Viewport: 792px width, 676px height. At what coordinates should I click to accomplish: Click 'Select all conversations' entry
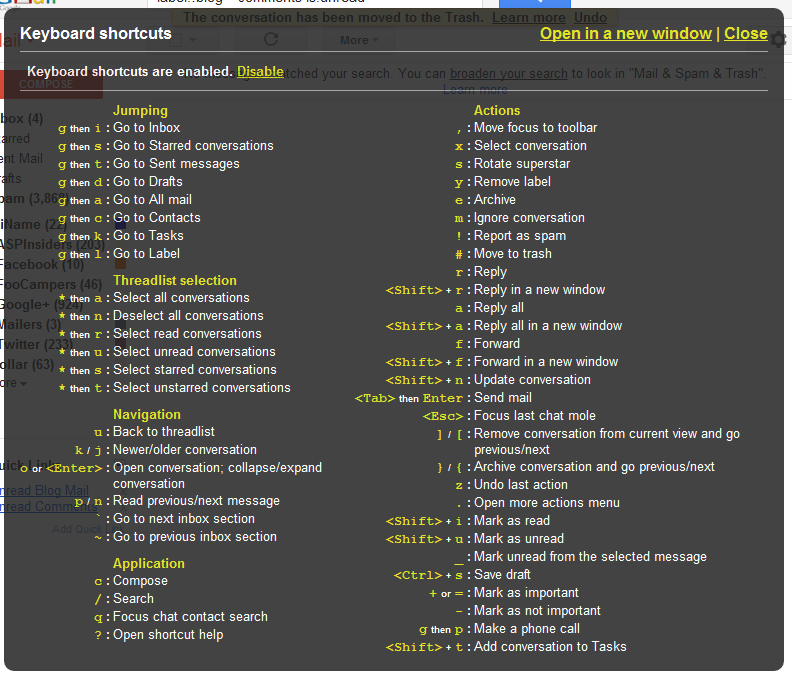181,298
